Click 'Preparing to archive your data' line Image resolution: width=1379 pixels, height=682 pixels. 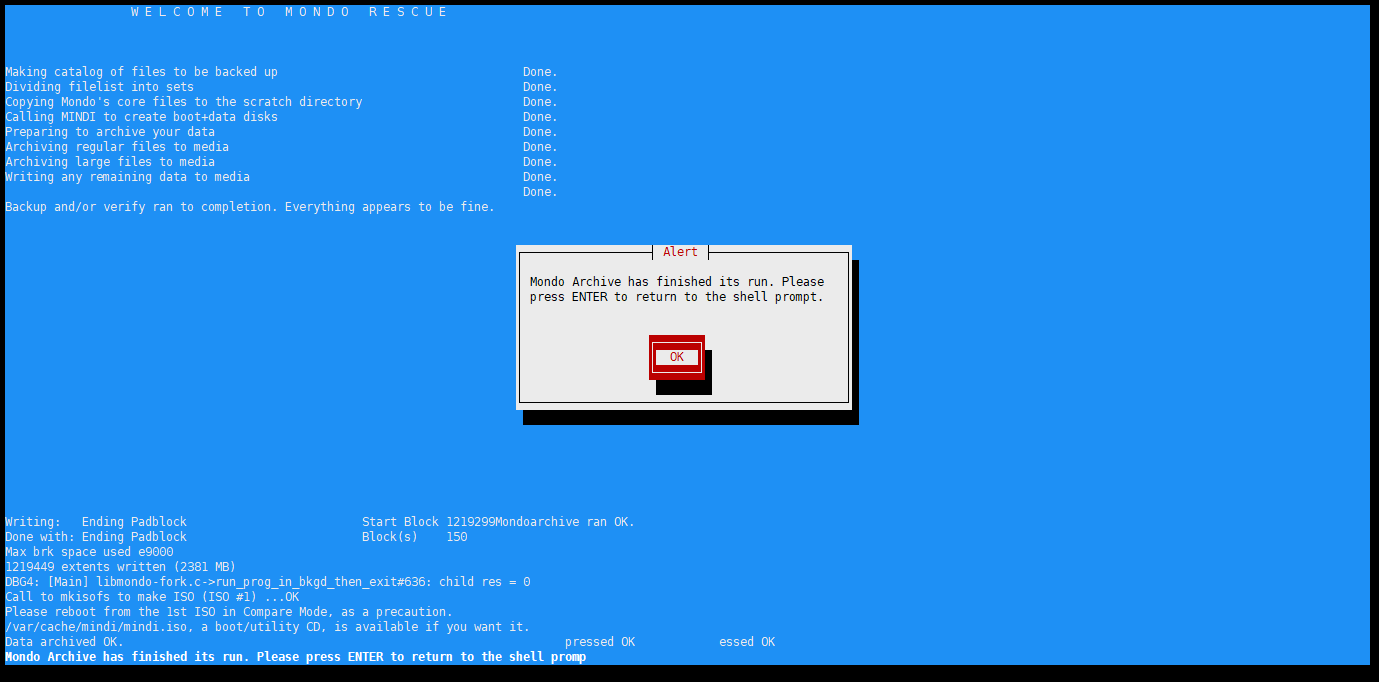click(x=110, y=132)
